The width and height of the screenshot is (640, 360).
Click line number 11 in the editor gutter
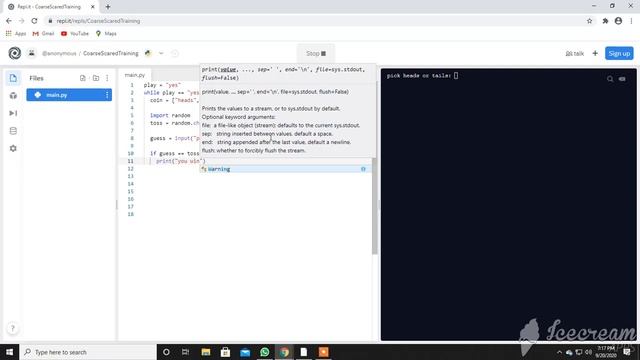(131, 161)
